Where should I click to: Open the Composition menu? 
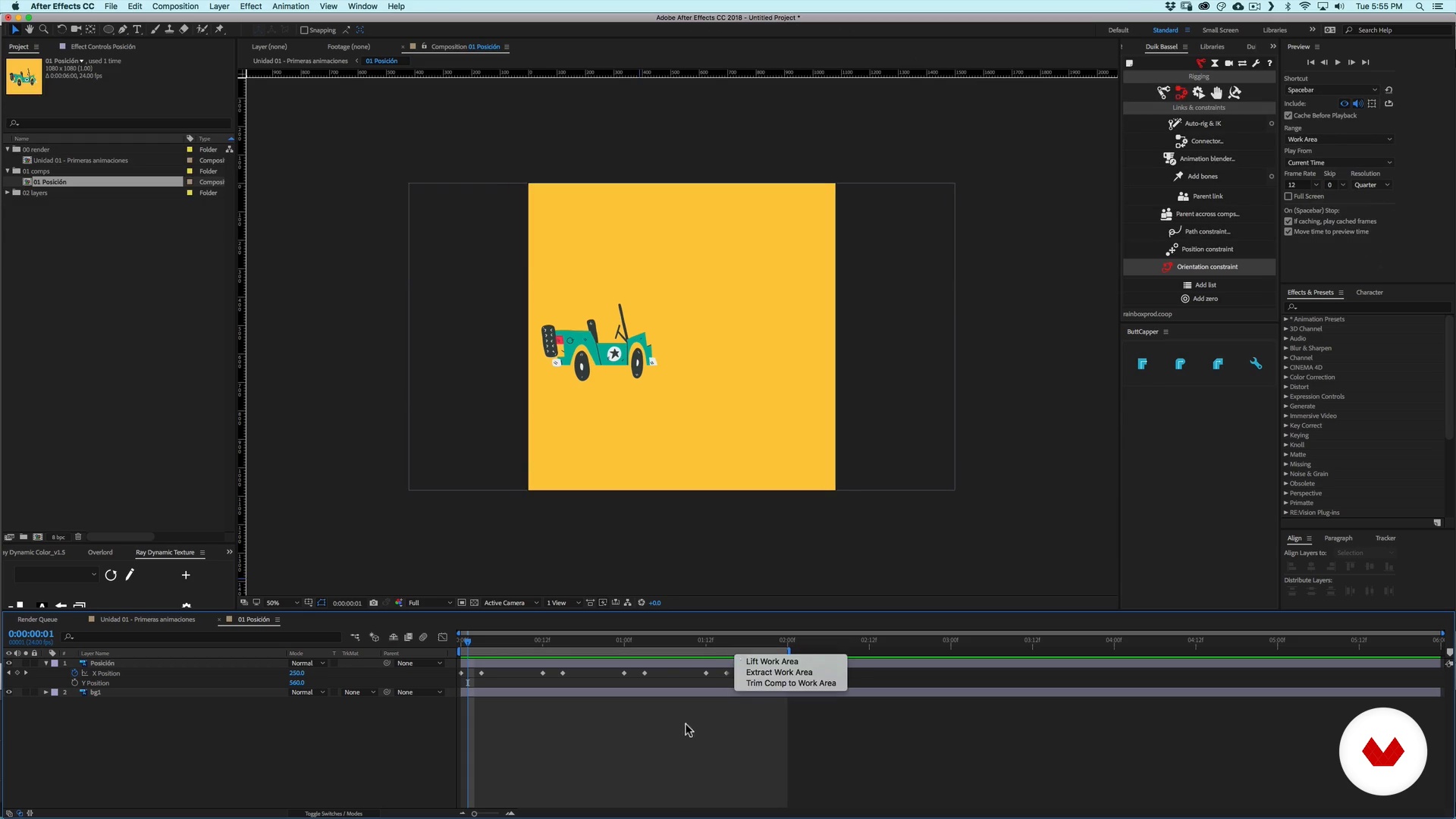[175, 6]
